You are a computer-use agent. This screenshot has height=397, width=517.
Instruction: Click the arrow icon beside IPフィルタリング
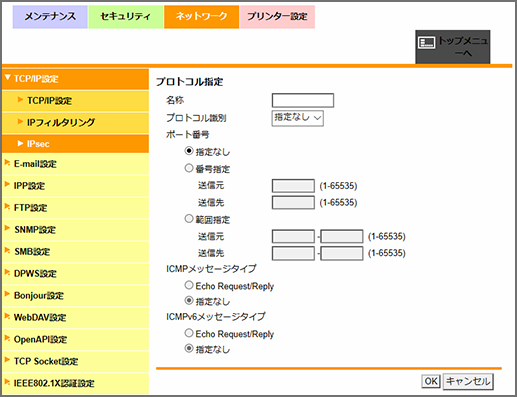[20, 121]
